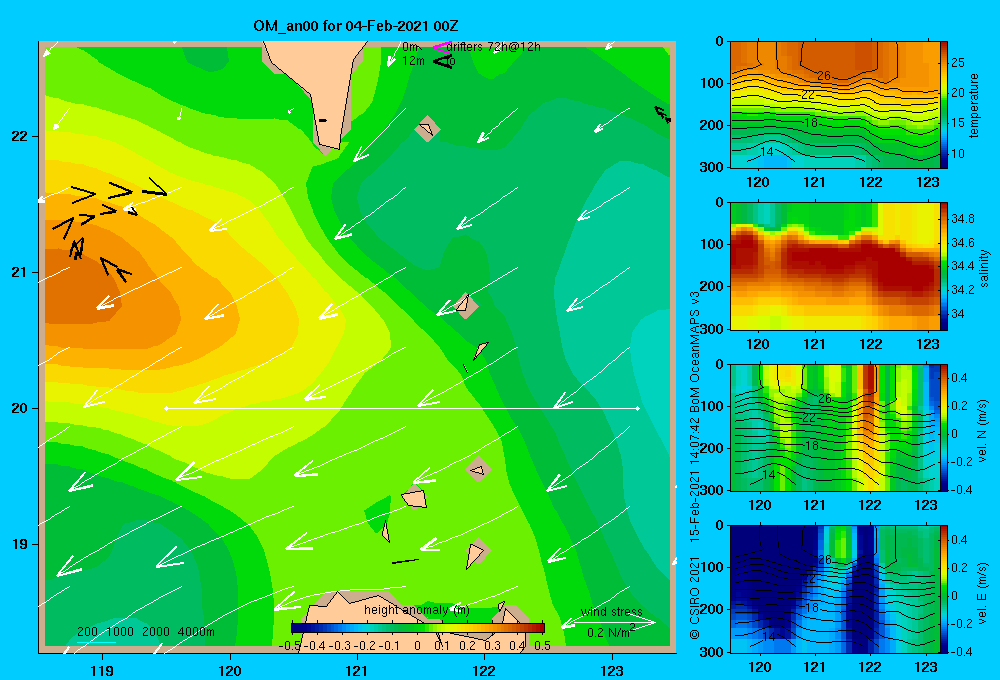
Task: Click latitude label 21 on main map axis
Action: click(20, 272)
